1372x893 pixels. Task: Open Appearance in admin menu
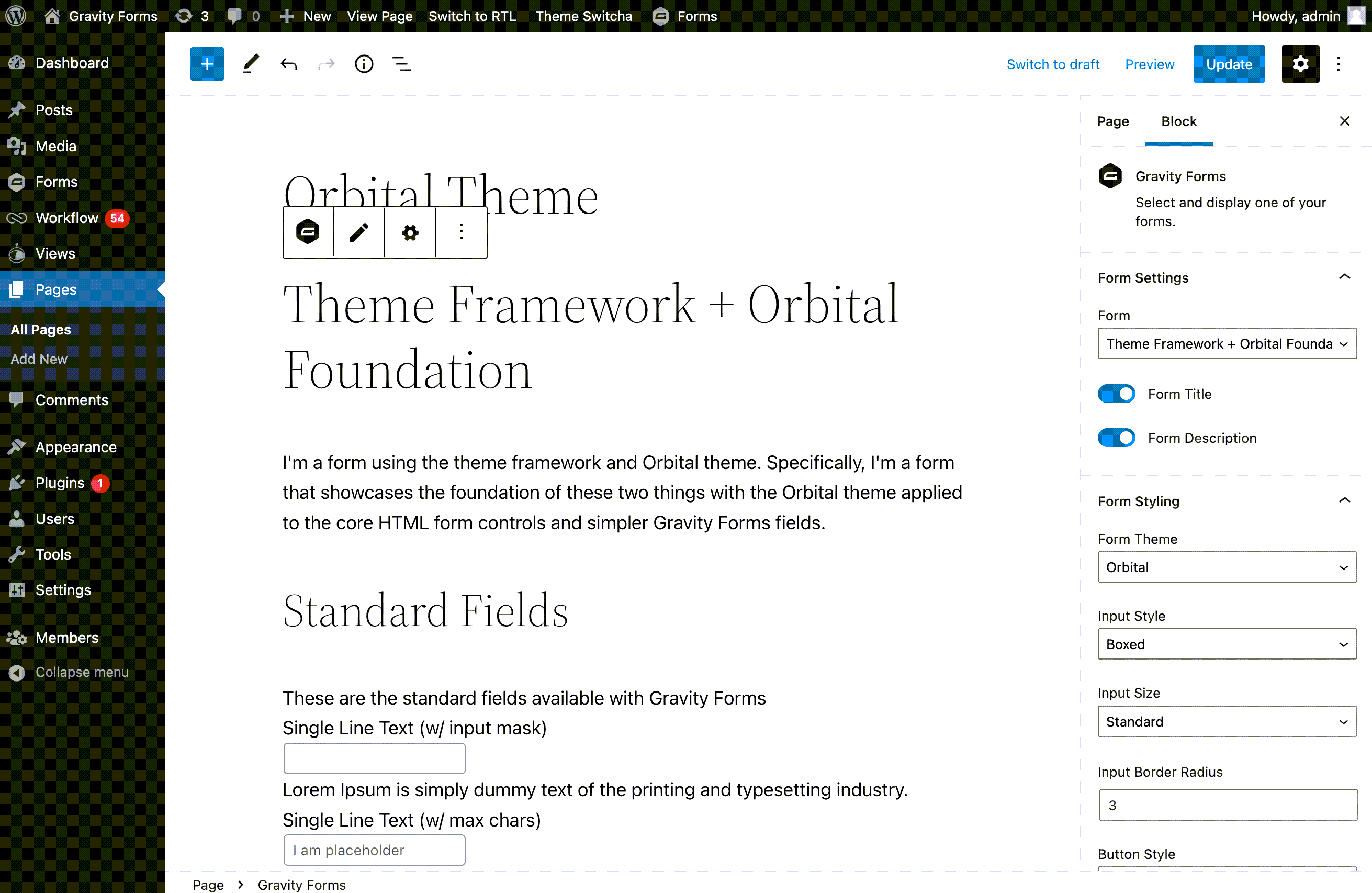83,447
